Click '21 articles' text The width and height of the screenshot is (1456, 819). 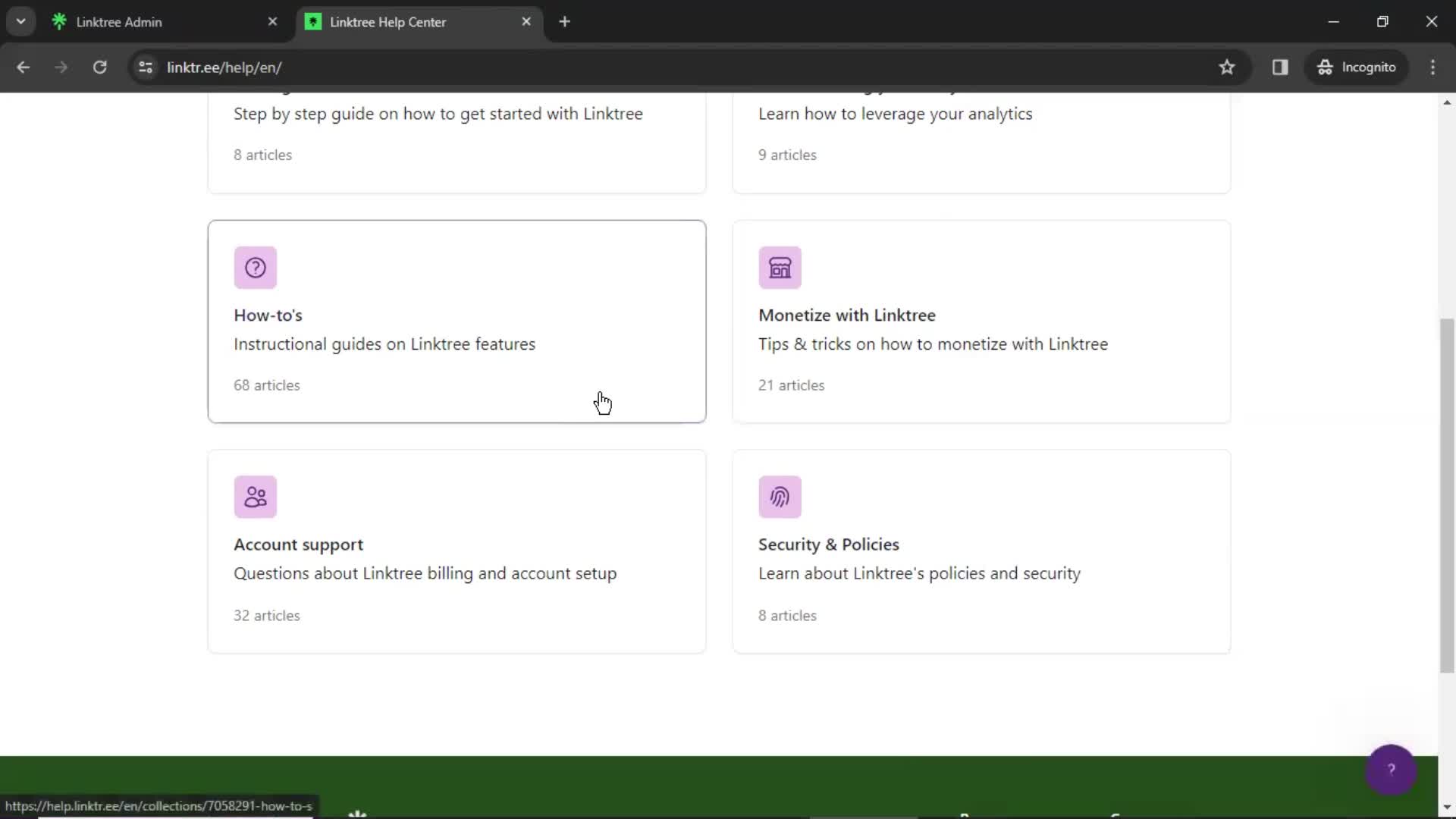791,385
